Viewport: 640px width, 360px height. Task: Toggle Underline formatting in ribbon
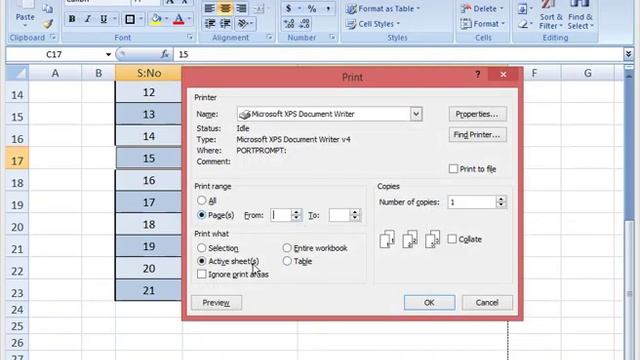tap(103, 19)
